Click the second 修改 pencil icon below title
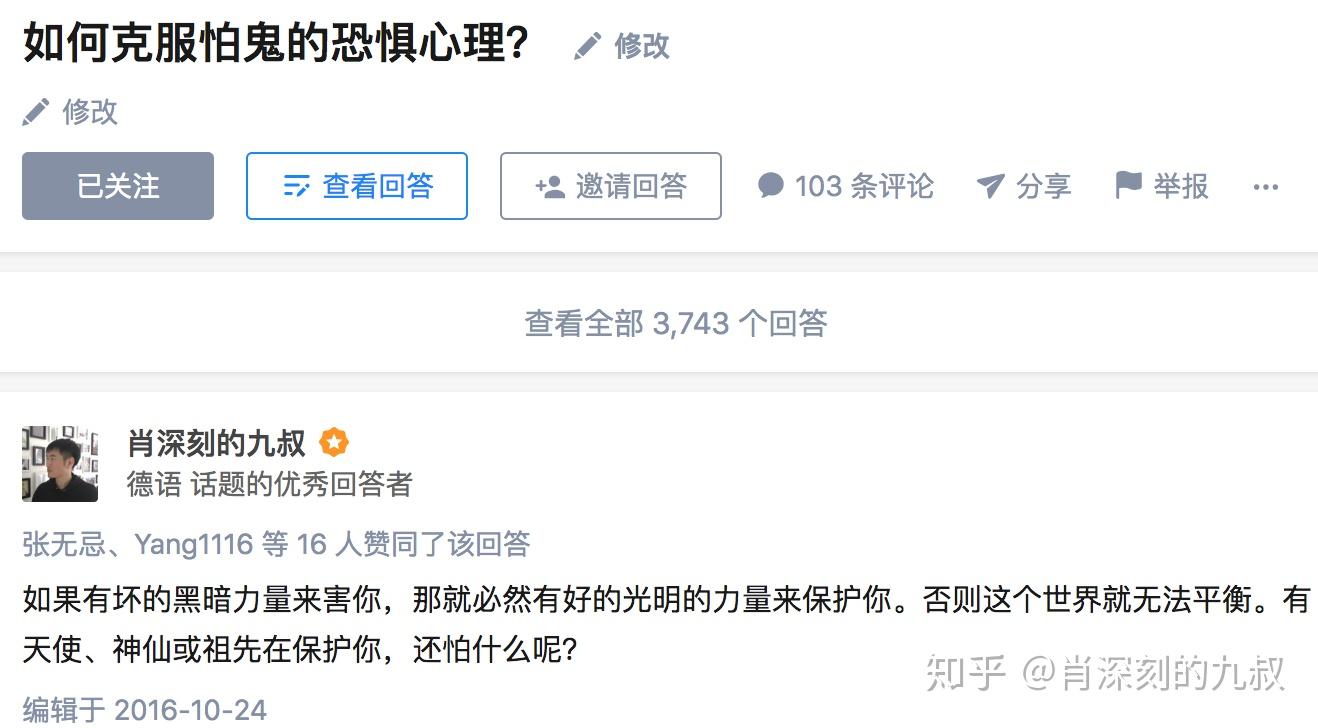1318x728 pixels. click(x=36, y=112)
